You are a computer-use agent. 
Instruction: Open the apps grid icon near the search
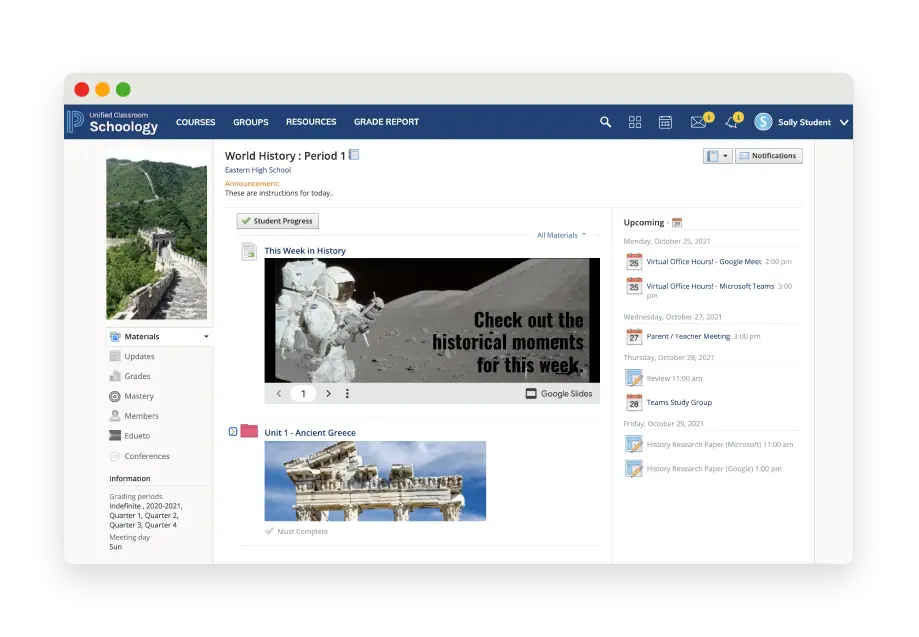click(635, 121)
